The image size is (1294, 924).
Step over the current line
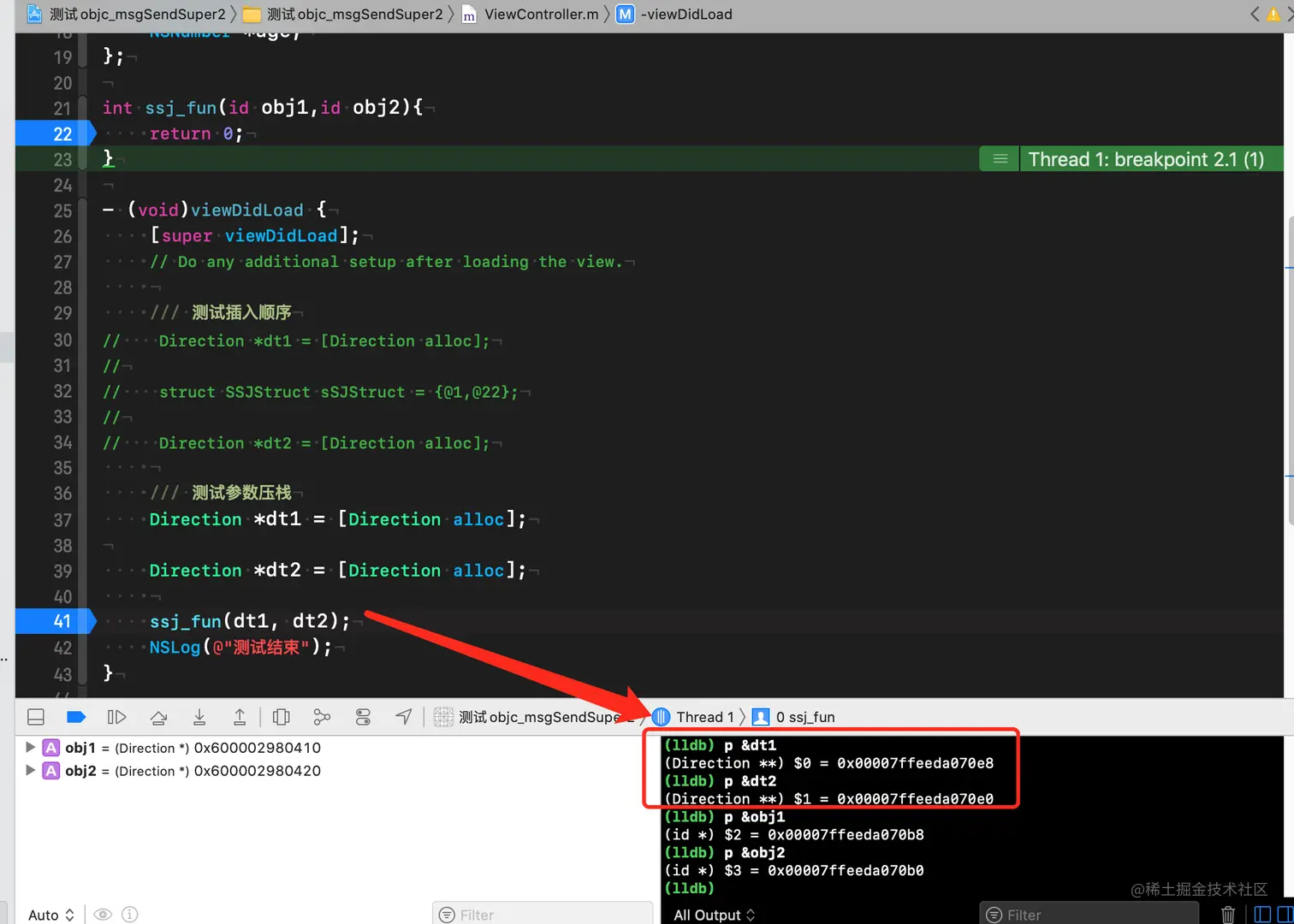[x=158, y=717]
